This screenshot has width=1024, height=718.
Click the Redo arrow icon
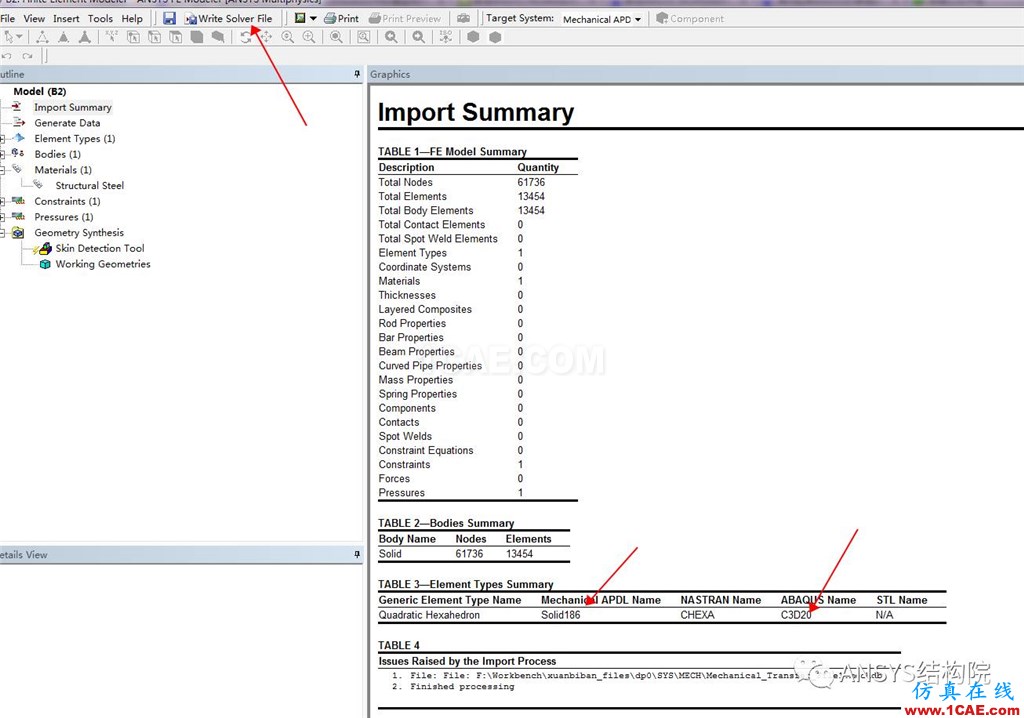pyautogui.click(x=27, y=56)
